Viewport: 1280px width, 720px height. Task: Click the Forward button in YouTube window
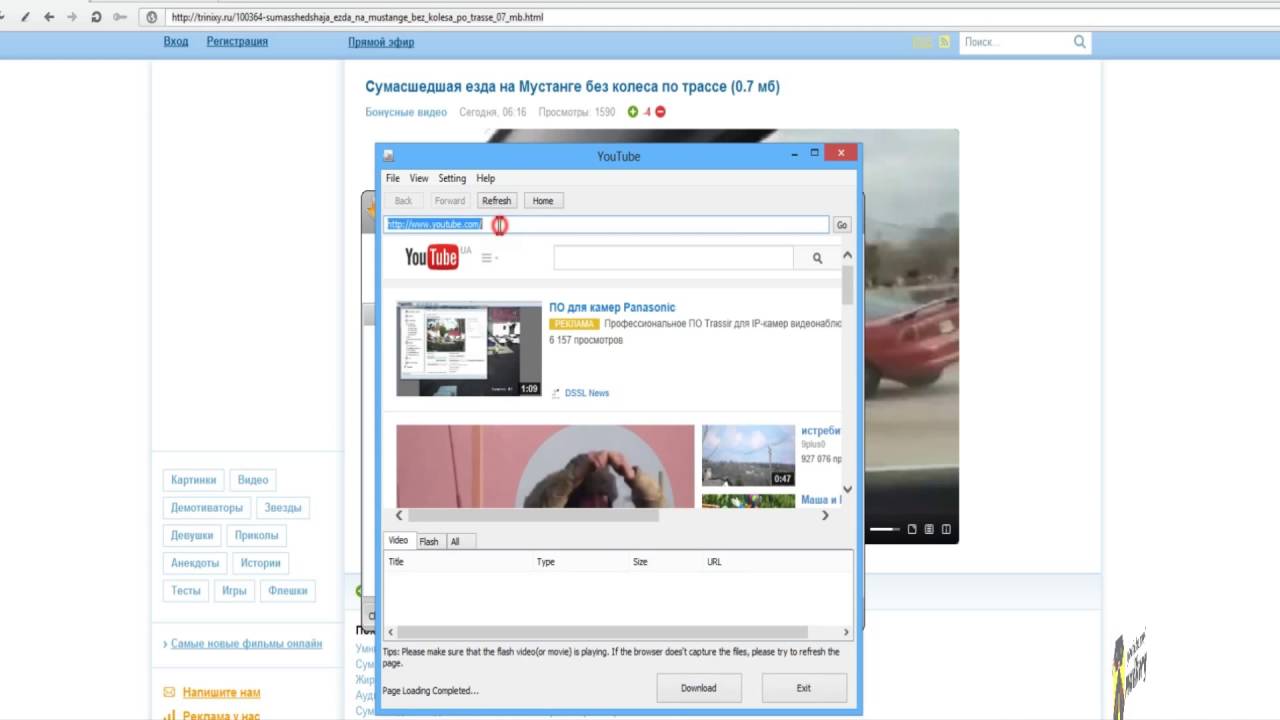pyautogui.click(x=450, y=201)
